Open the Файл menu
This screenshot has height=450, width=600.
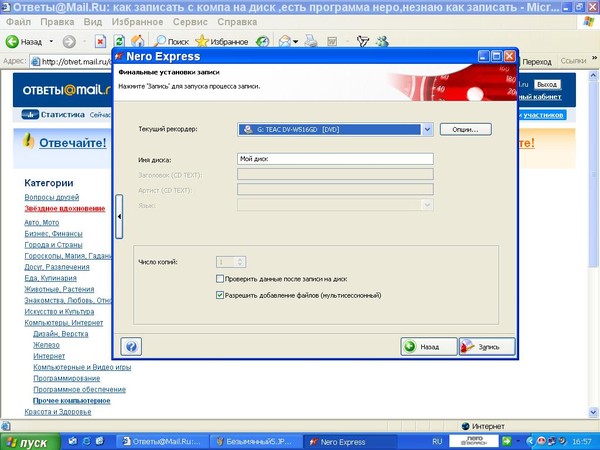coord(18,22)
